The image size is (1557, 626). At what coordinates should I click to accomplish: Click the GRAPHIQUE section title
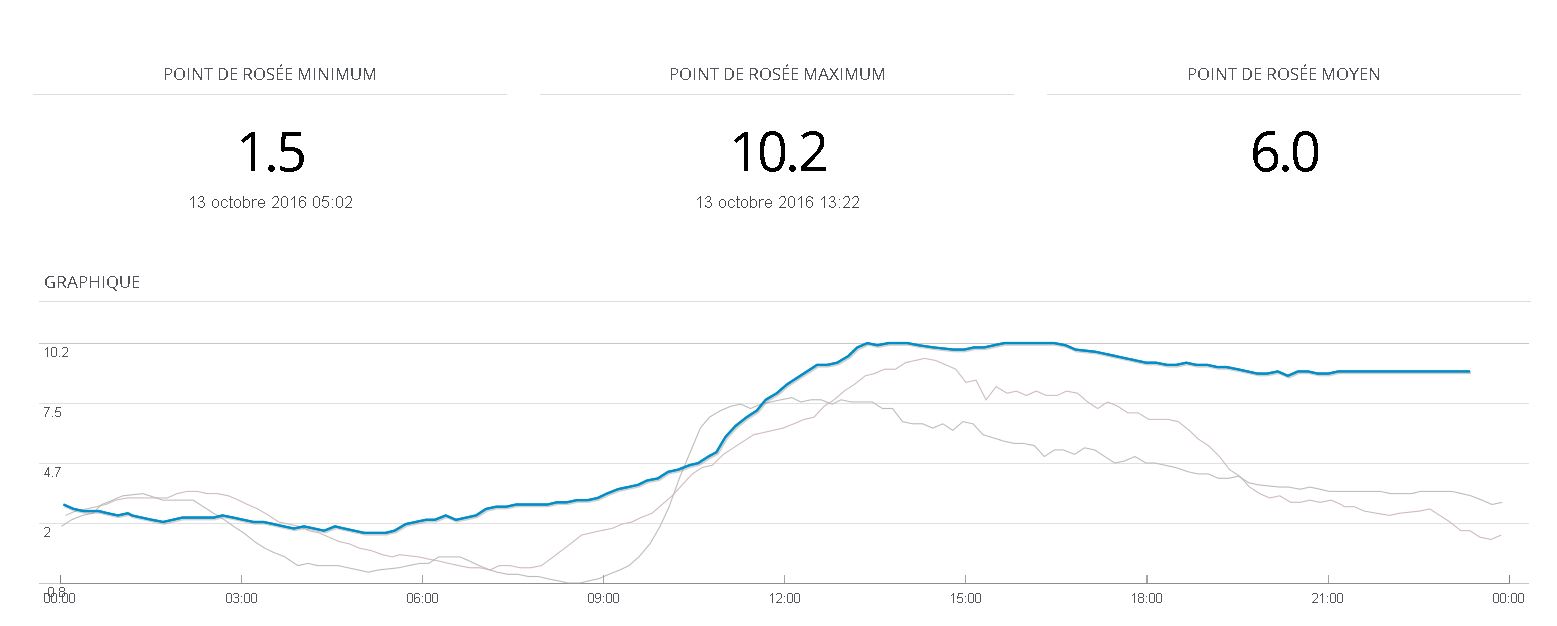(92, 282)
